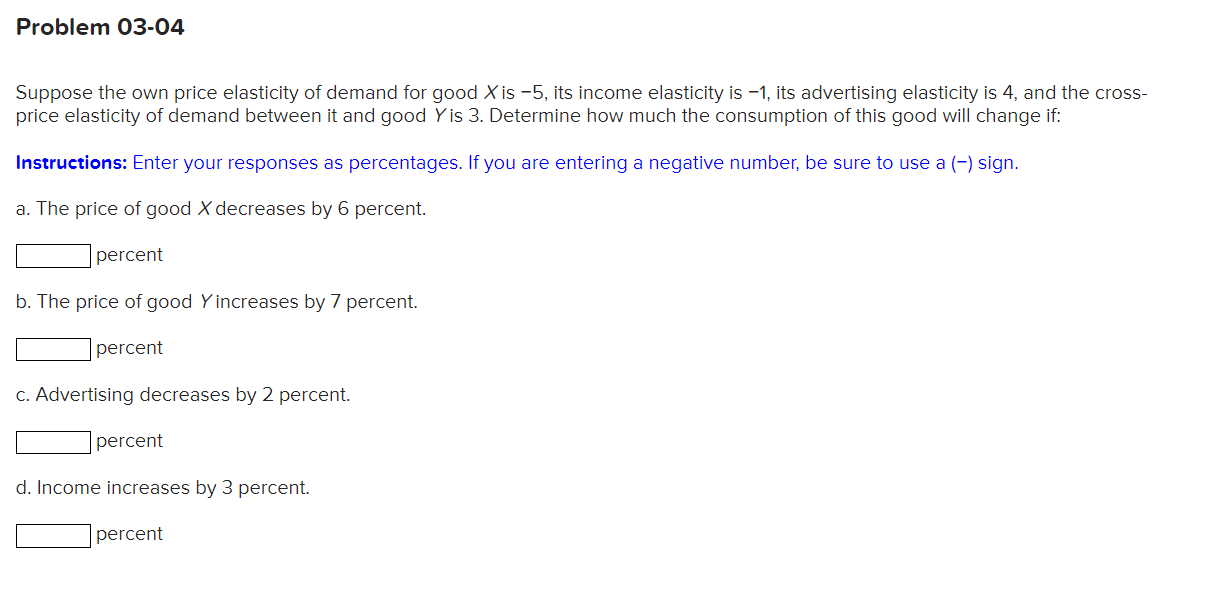Click the word good in the intro paragraph
The width and height of the screenshot is (1229, 592).
click(427, 92)
